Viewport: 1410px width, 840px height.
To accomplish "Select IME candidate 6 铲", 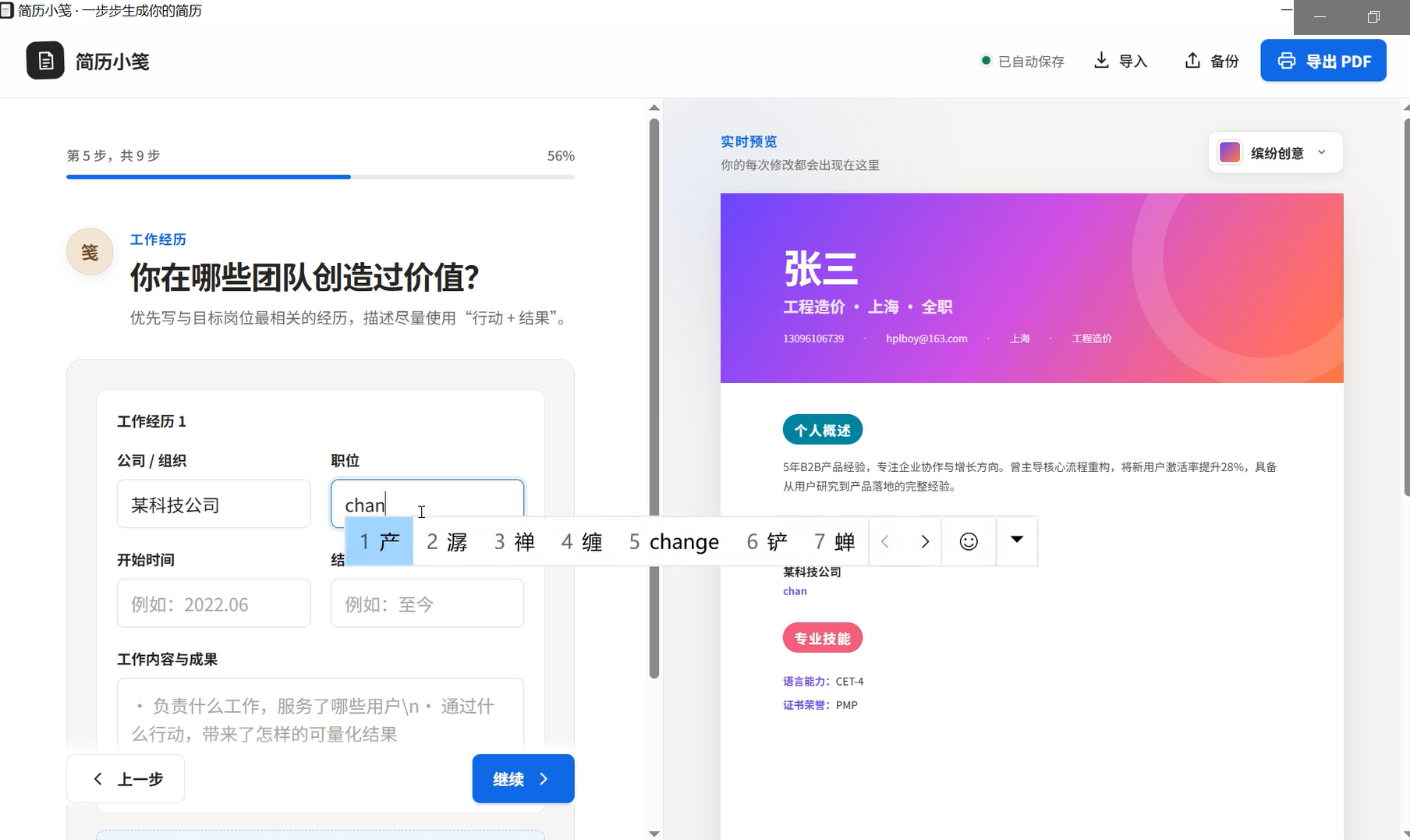I will coord(767,541).
